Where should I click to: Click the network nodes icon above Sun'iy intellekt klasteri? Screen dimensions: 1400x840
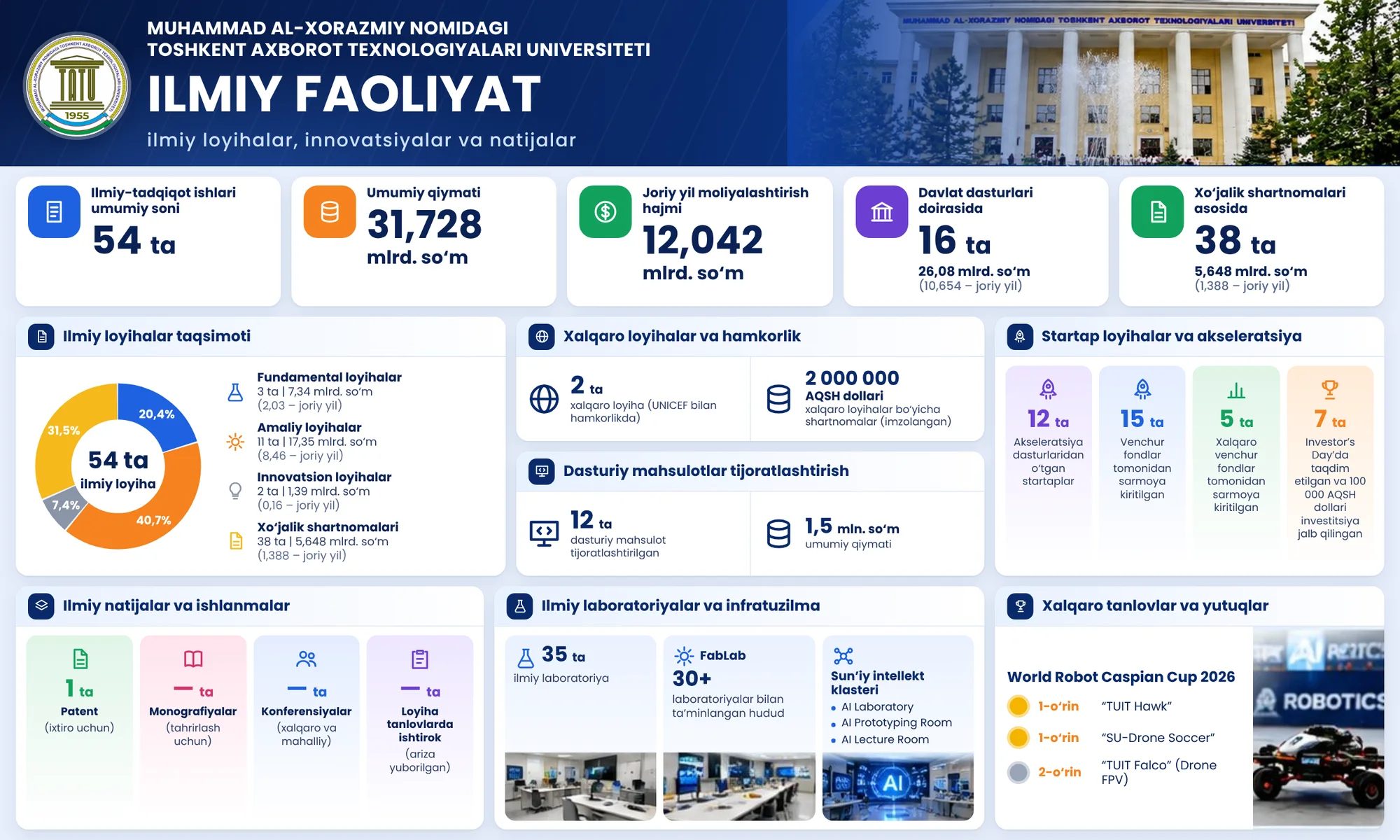tap(843, 656)
